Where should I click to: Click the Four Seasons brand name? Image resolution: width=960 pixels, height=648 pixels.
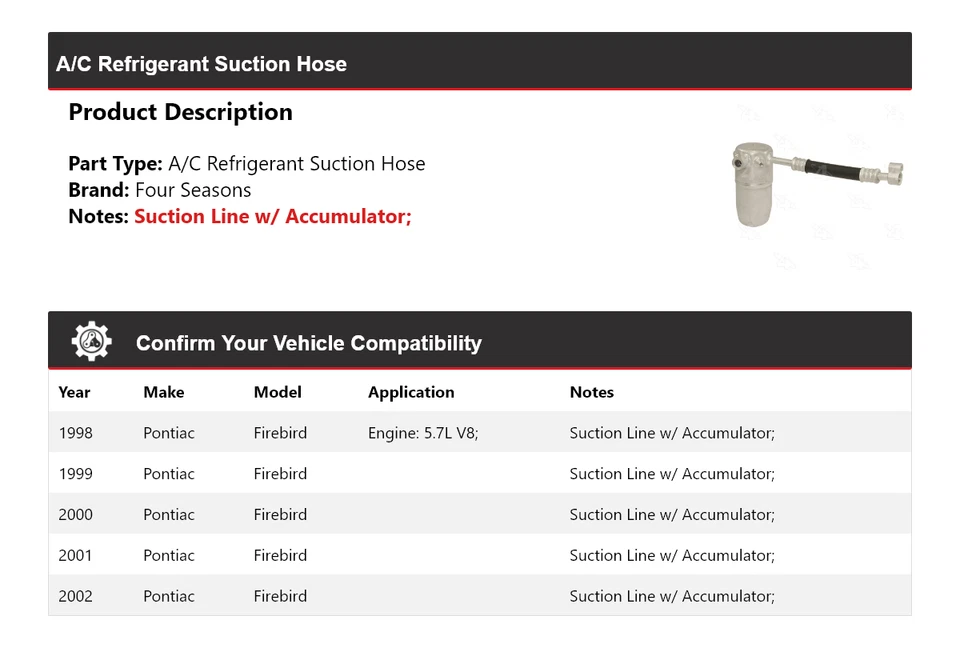193,190
